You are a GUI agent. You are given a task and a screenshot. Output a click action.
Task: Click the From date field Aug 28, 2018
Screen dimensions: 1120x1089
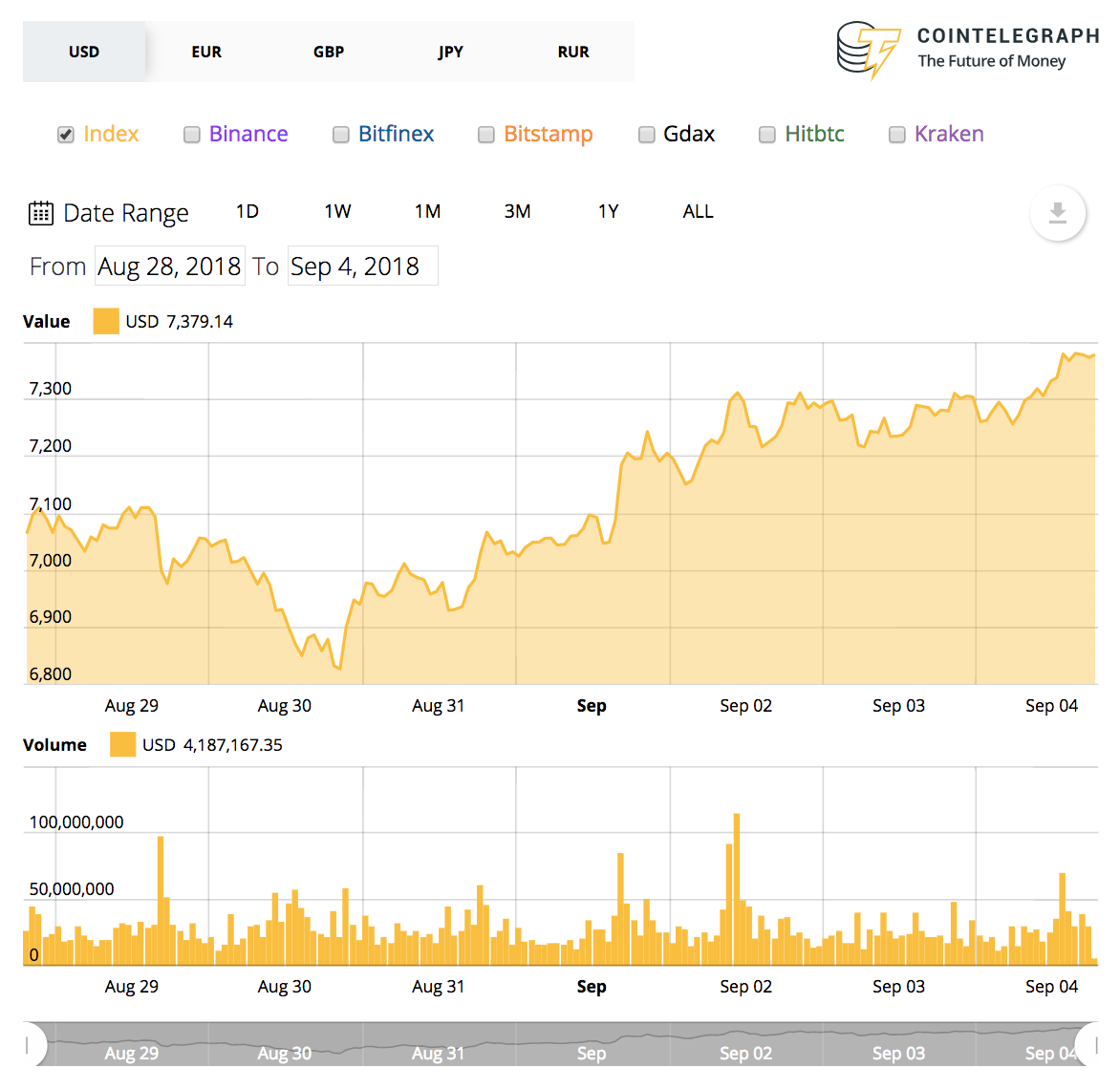point(170,266)
